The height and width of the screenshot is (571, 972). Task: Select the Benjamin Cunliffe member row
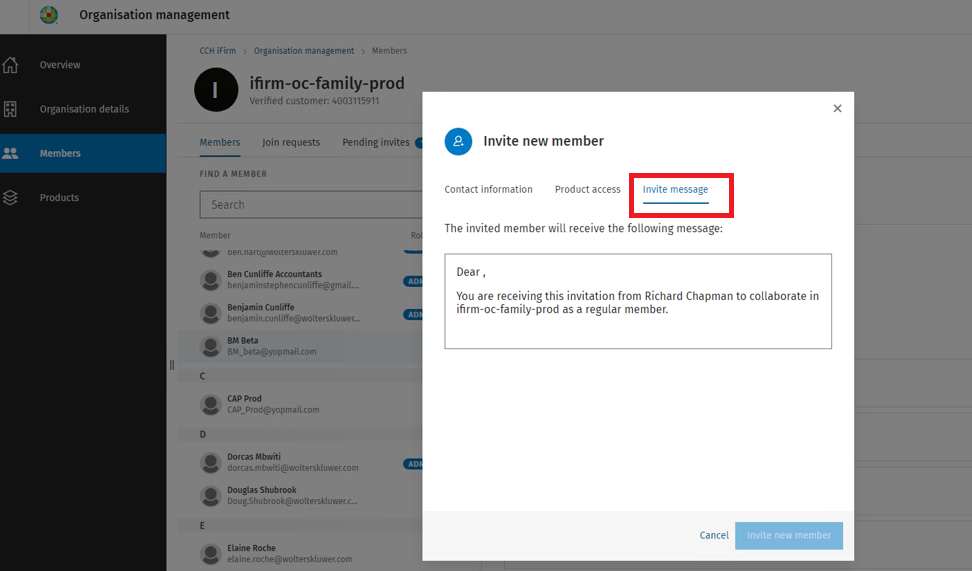tap(300, 313)
